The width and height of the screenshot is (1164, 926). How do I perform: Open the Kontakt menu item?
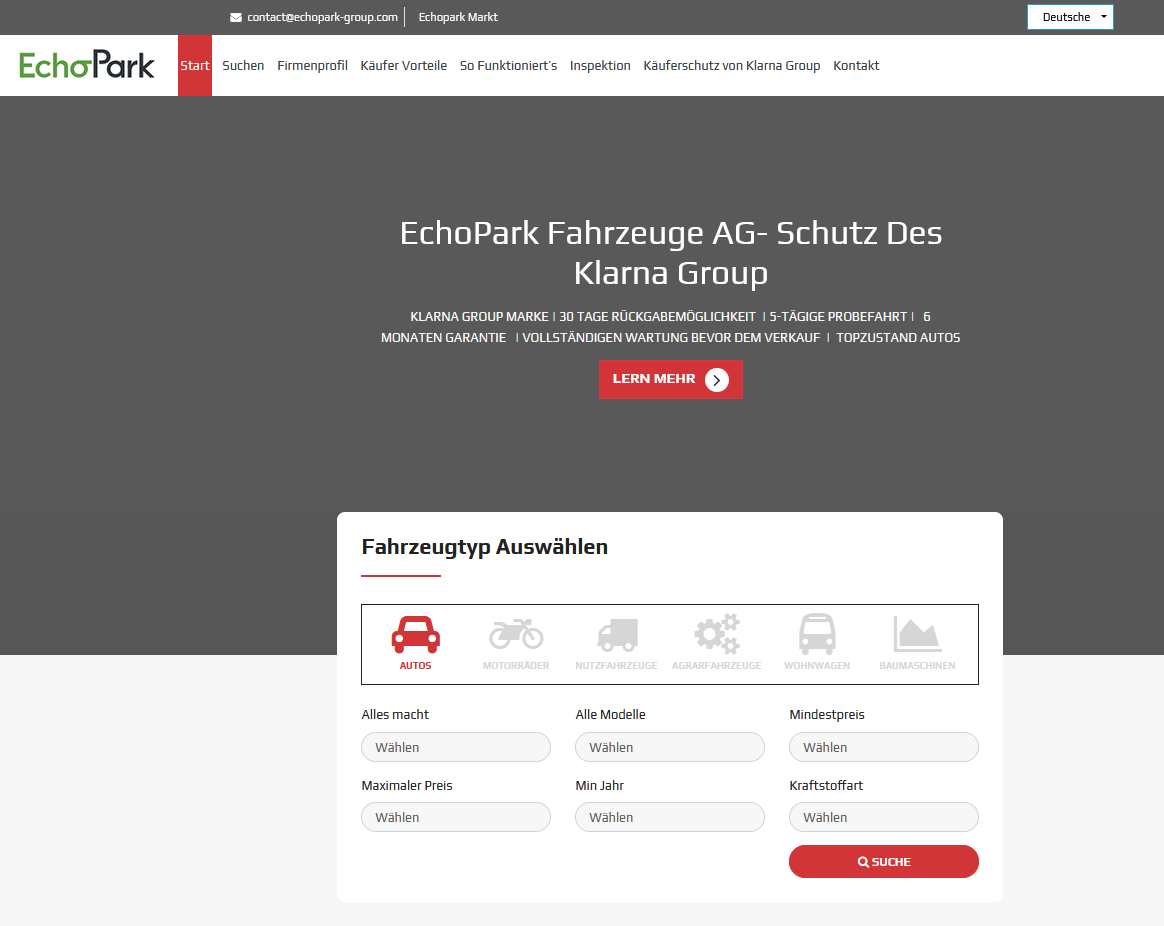click(856, 65)
